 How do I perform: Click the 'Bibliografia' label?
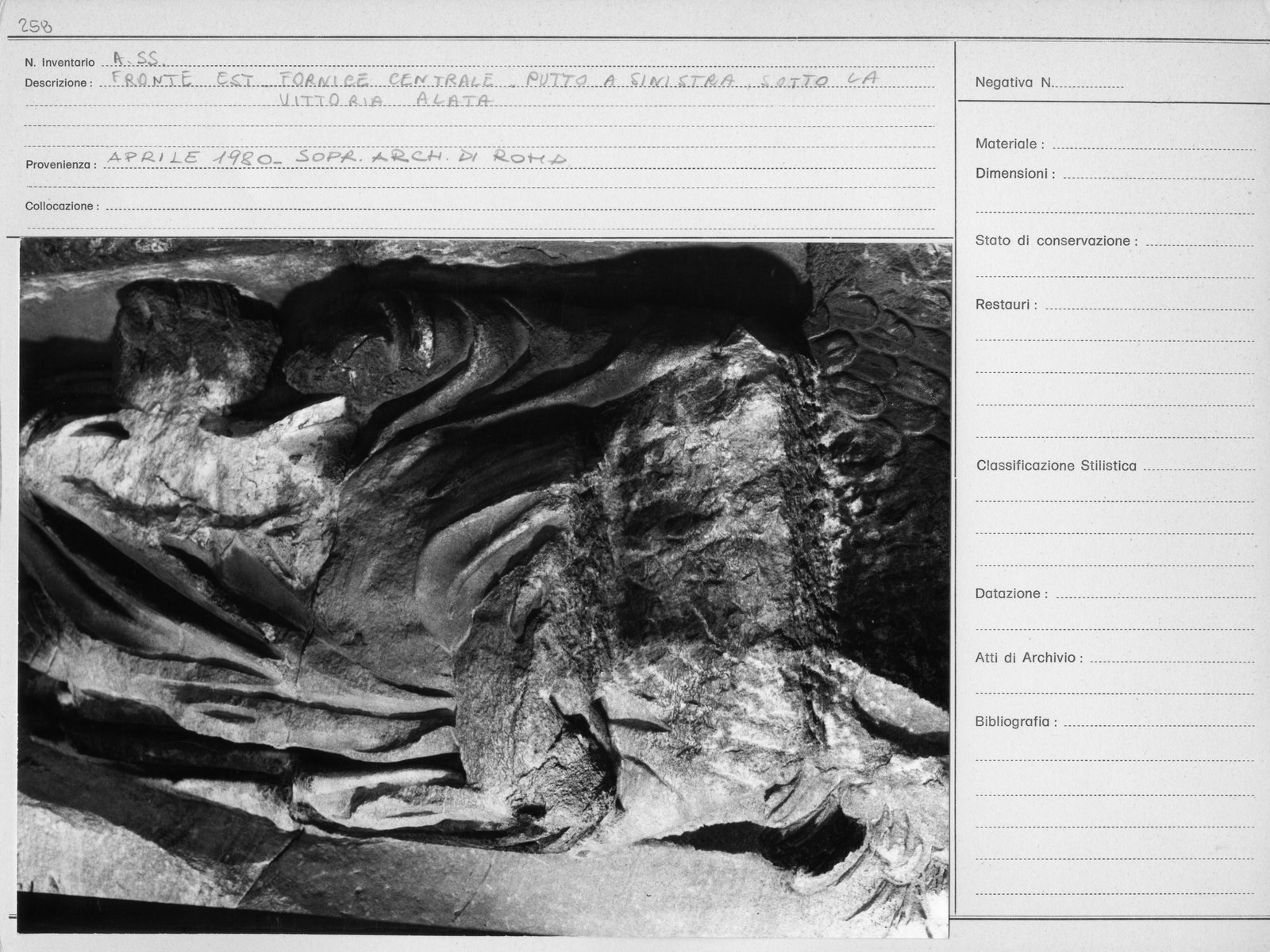1016,722
